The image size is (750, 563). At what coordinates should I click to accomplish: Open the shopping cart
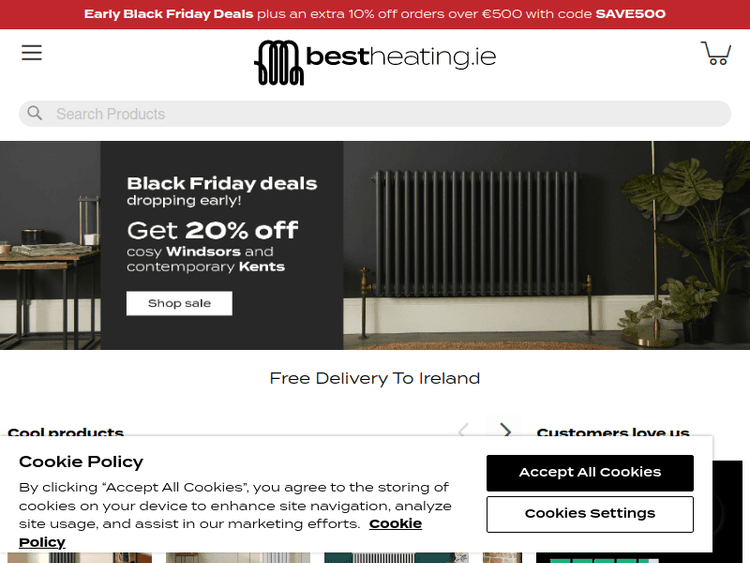point(716,53)
